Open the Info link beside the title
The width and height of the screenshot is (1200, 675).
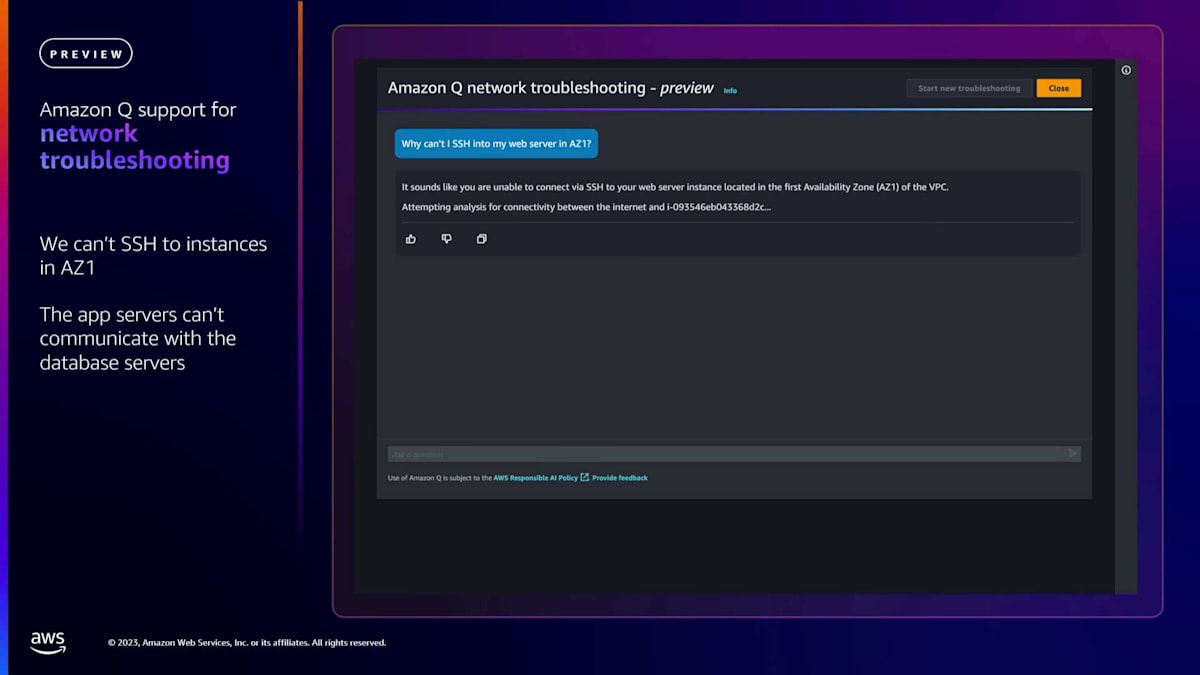(x=730, y=90)
